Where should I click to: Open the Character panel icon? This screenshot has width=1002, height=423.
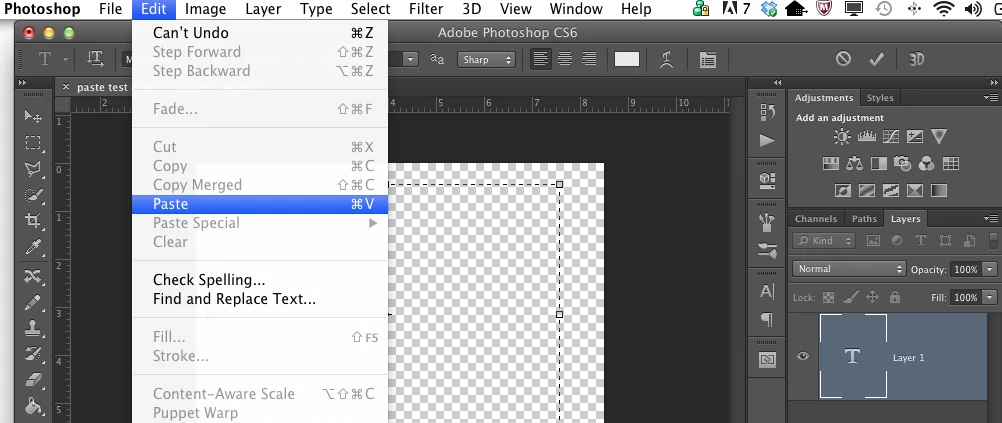tap(767, 291)
